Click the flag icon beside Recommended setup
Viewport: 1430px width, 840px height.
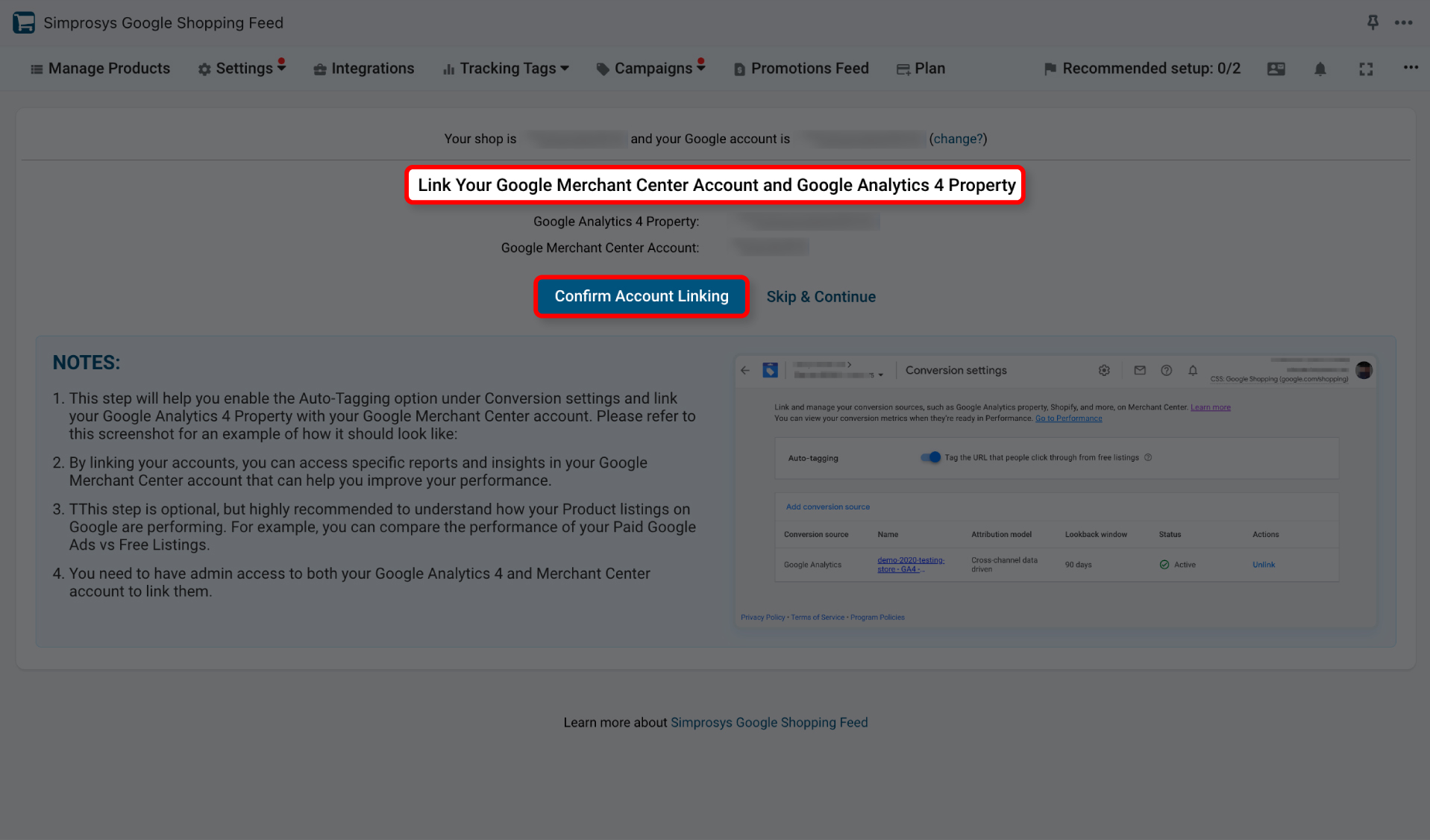pyautogui.click(x=1050, y=69)
